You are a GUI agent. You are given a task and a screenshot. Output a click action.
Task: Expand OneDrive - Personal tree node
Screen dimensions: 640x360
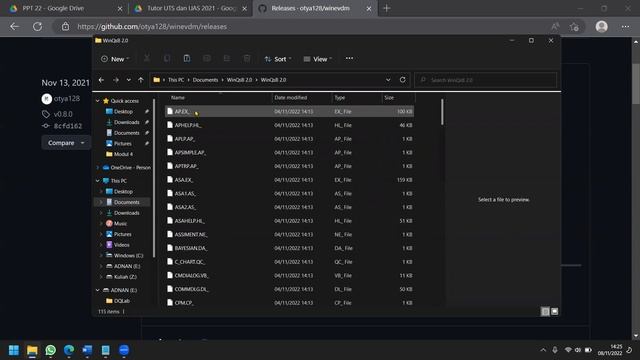[x=98, y=167]
